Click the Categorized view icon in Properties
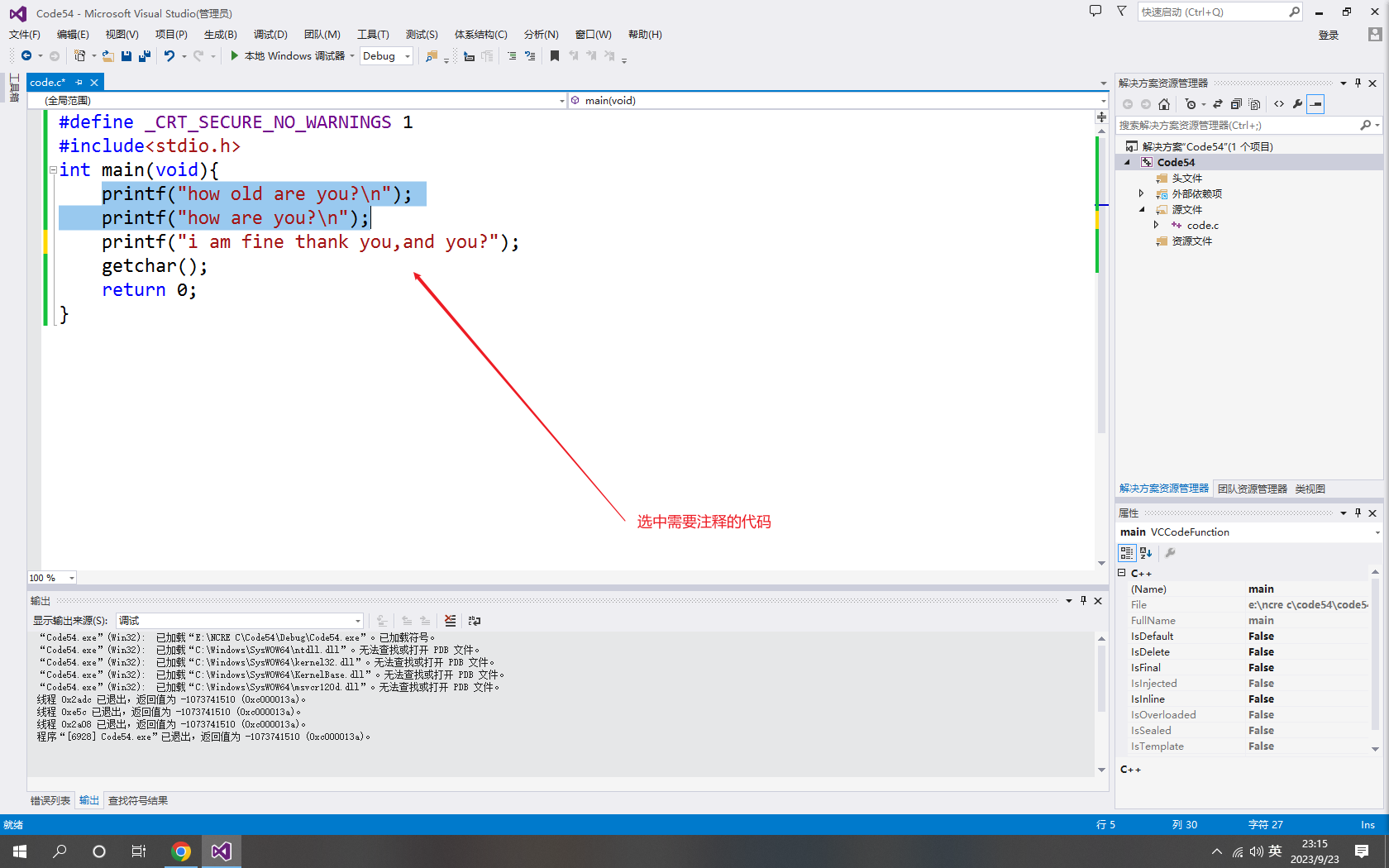 (x=1127, y=553)
